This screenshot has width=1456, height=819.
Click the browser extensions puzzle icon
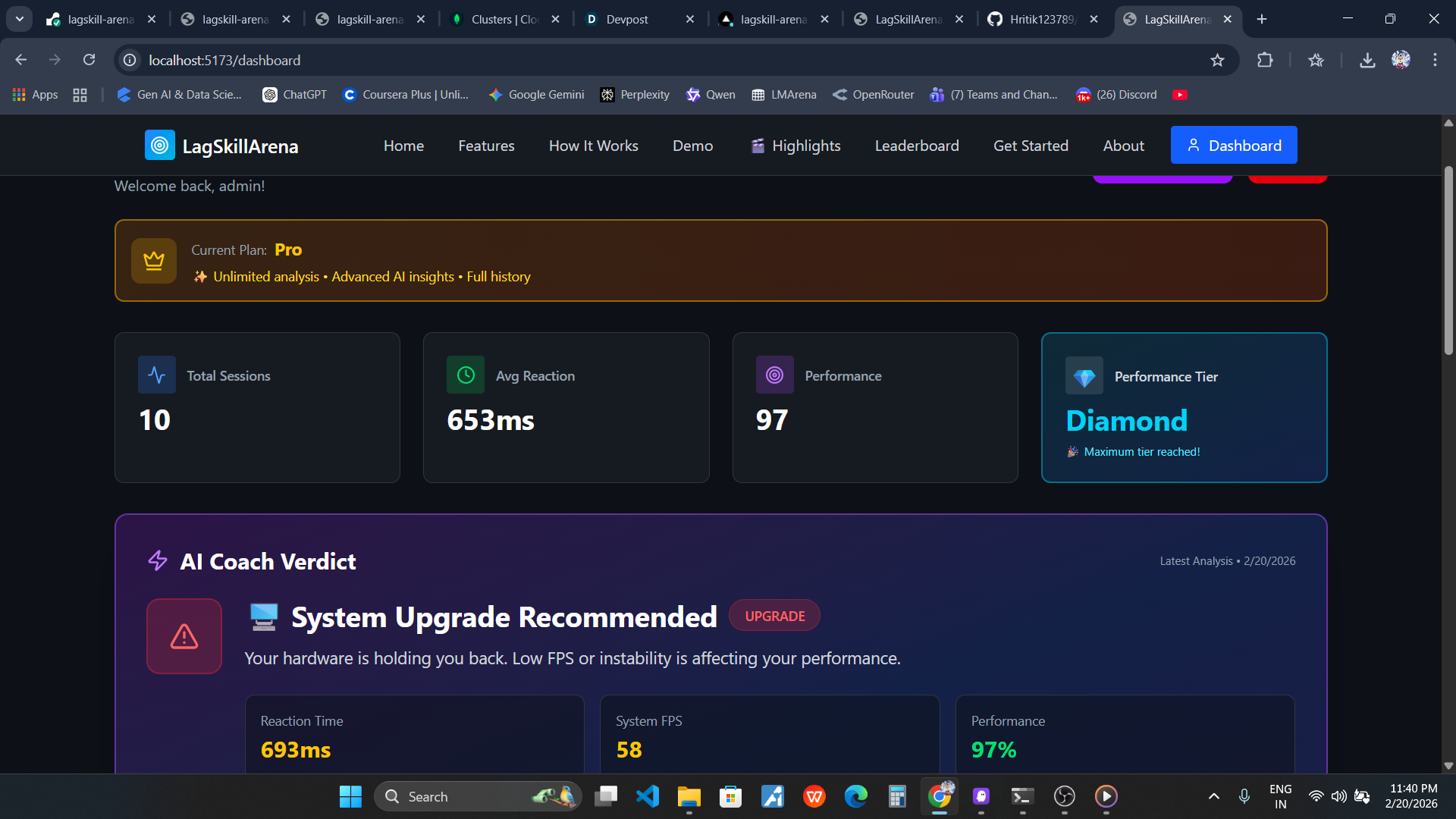1264,60
